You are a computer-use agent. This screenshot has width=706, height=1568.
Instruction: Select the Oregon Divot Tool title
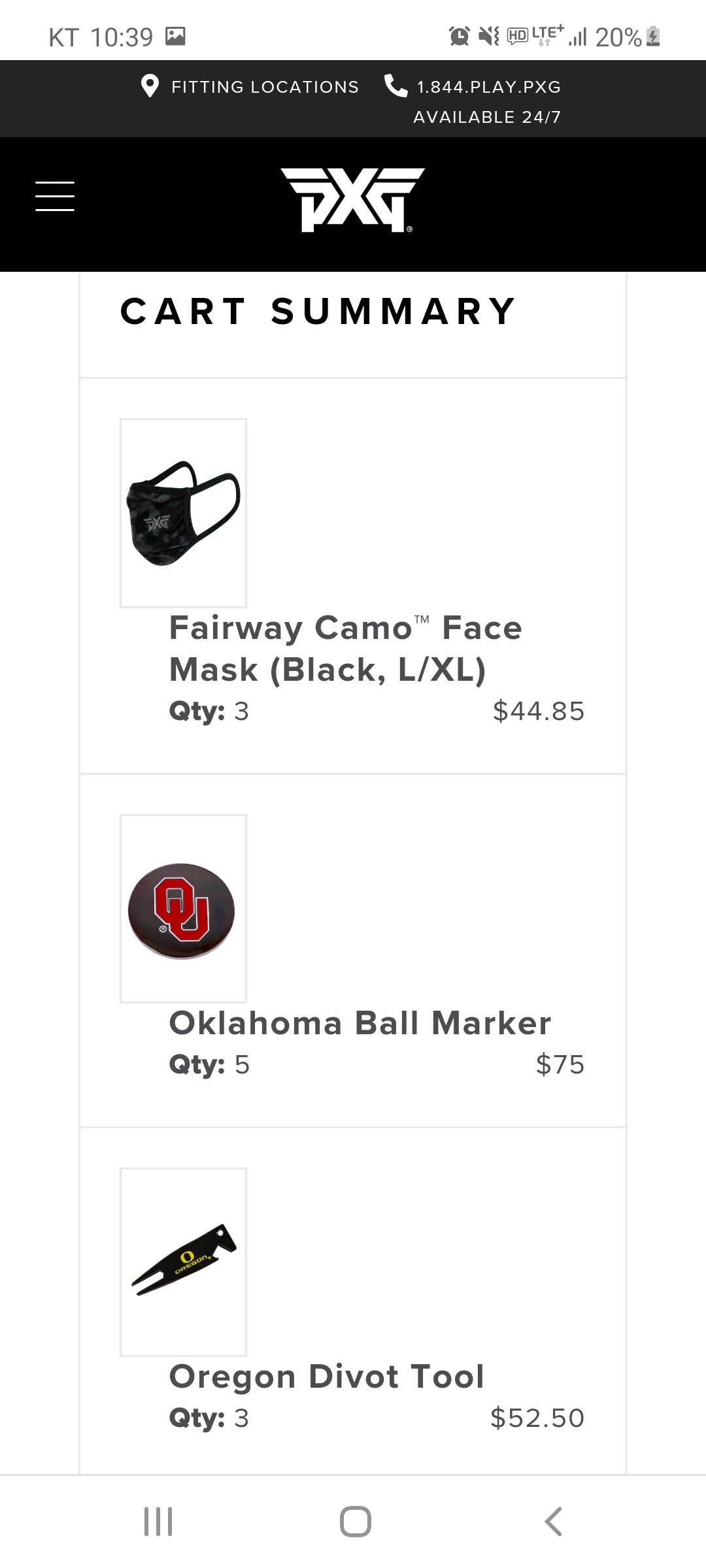click(x=326, y=1377)
